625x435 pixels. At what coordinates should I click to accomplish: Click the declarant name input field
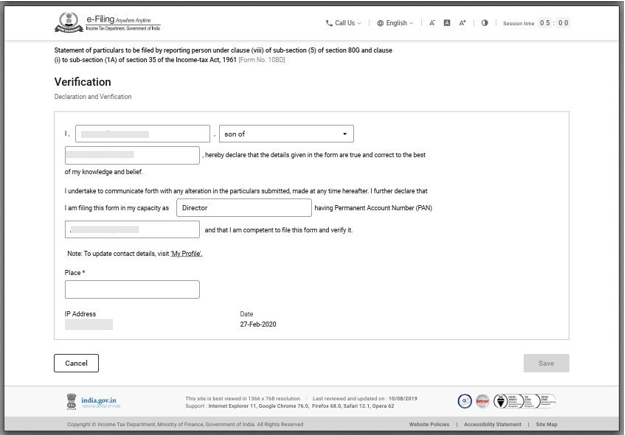(142, 134)
